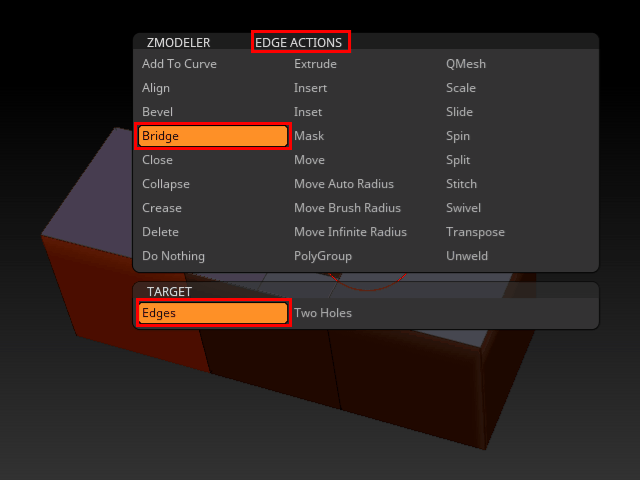
Task: Pick Move Brush Radius option
Action: pos(347,208)
